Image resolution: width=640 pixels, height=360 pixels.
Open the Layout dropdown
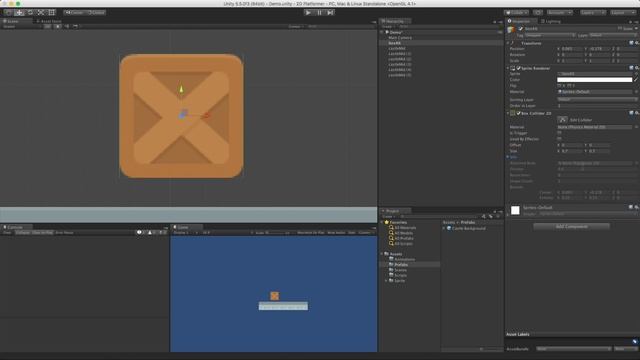coord(623,13)
